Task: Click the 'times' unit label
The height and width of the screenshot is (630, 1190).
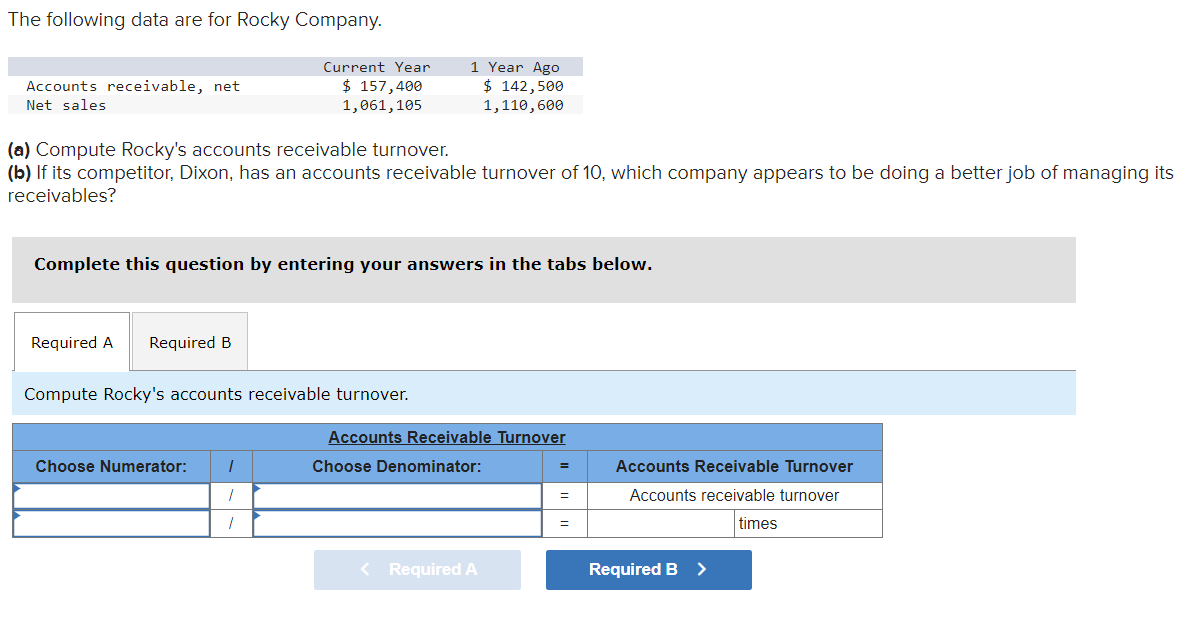Action: [x=758, y=524]
